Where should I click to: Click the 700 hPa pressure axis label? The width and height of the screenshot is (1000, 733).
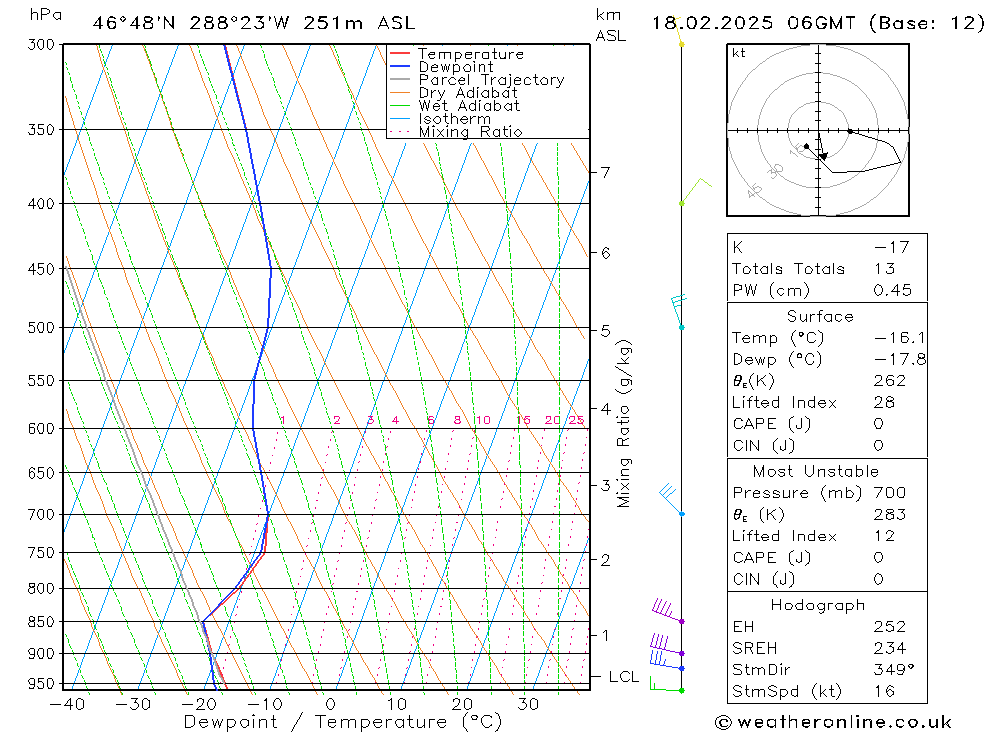[x=41, y=514]
